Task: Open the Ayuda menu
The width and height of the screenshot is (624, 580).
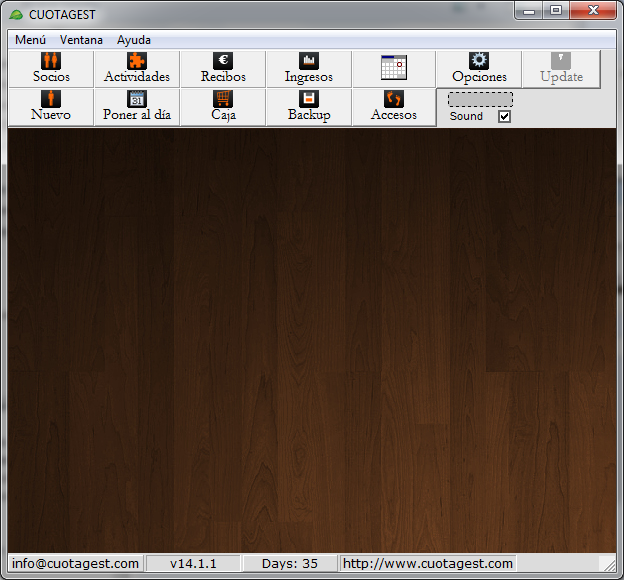Action: pos(134,40)
